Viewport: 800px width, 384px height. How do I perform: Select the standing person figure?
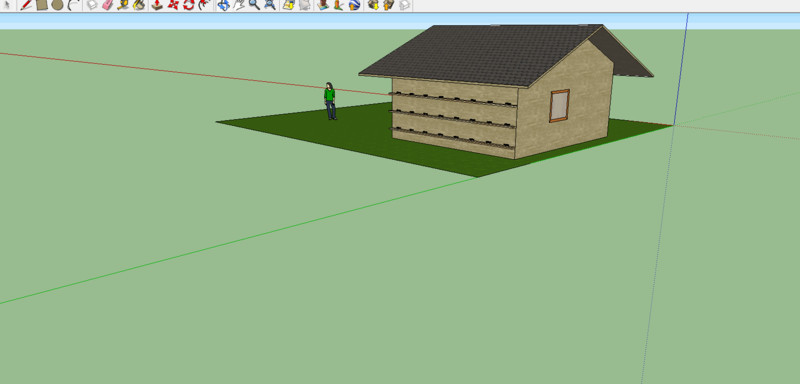(x=330, y=101)
